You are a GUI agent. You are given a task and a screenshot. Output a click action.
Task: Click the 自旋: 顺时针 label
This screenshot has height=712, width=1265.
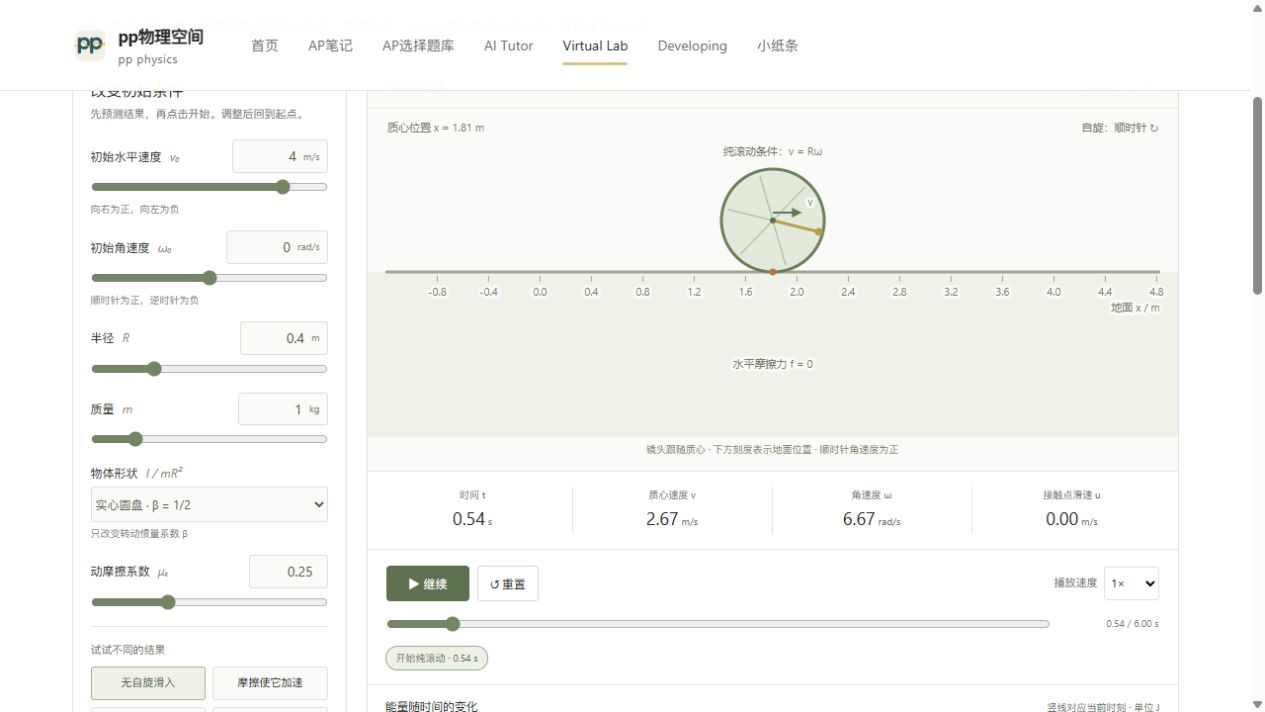click(x=1120, y=128)
